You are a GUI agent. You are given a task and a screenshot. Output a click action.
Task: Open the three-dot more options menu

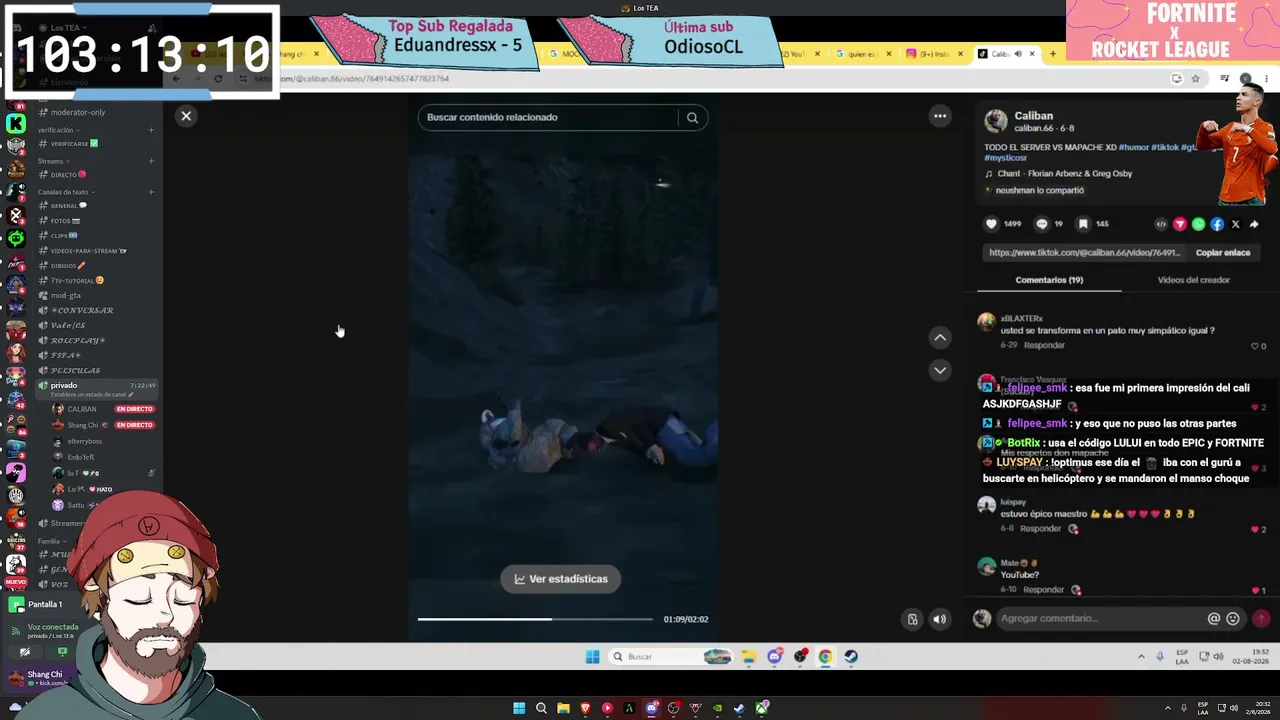940,116
